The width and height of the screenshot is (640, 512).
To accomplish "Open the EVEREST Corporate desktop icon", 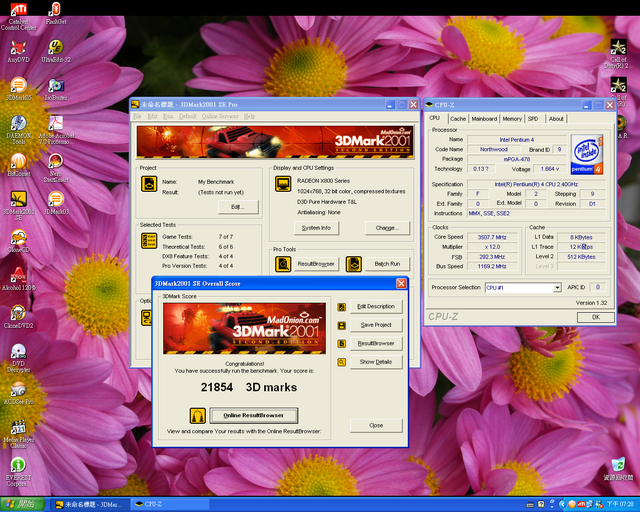I will coord(18,472).
